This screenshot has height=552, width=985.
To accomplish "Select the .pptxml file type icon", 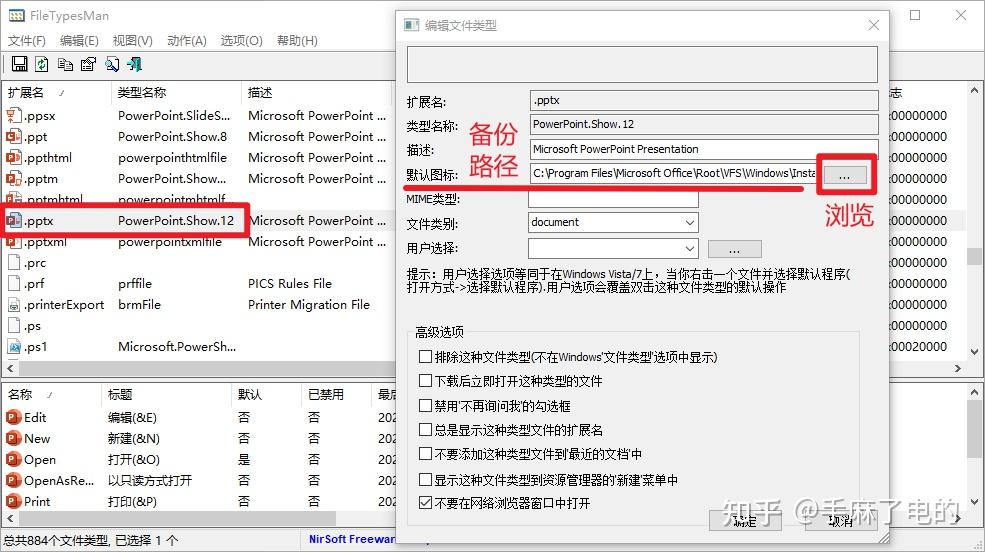I will coord(14,242).
